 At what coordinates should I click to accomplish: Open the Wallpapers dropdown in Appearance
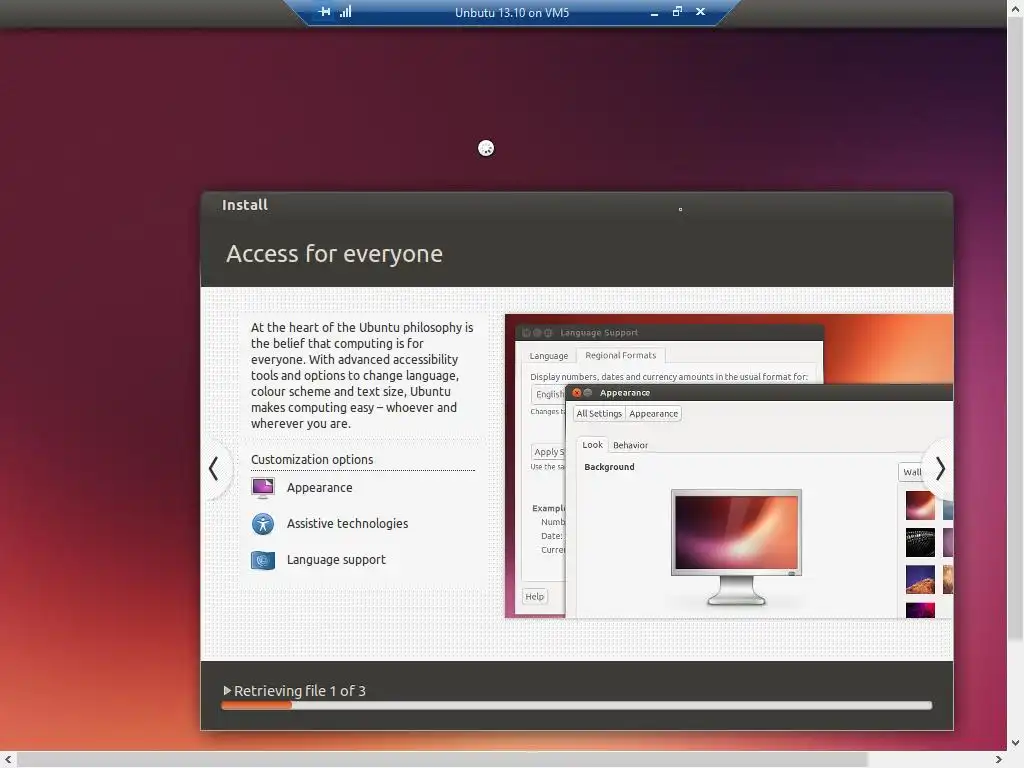click(x=912, y=472)
